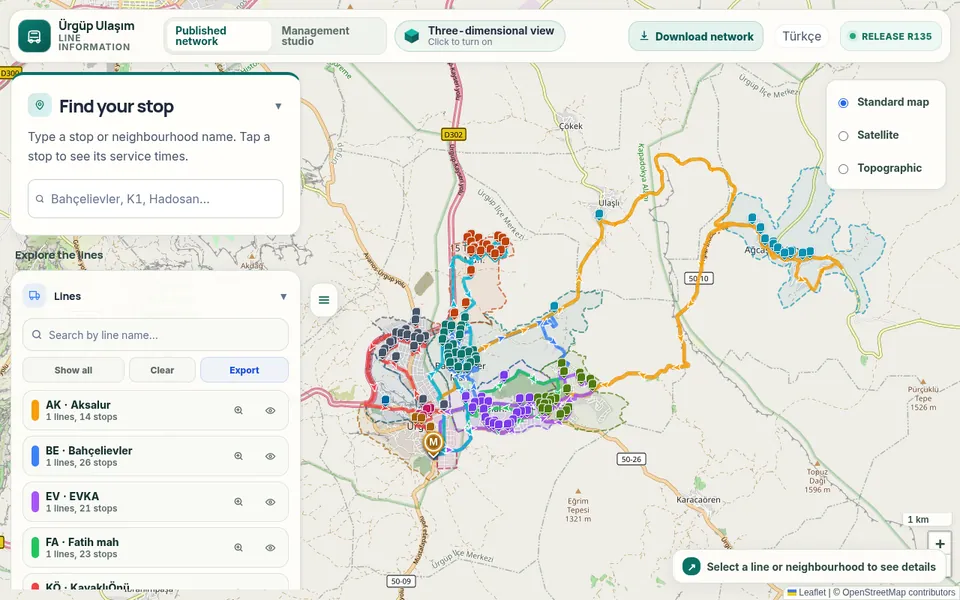This screenshot has width=960, height=600.
Task: Click the Download network button
Action: (x=696, y=36)
